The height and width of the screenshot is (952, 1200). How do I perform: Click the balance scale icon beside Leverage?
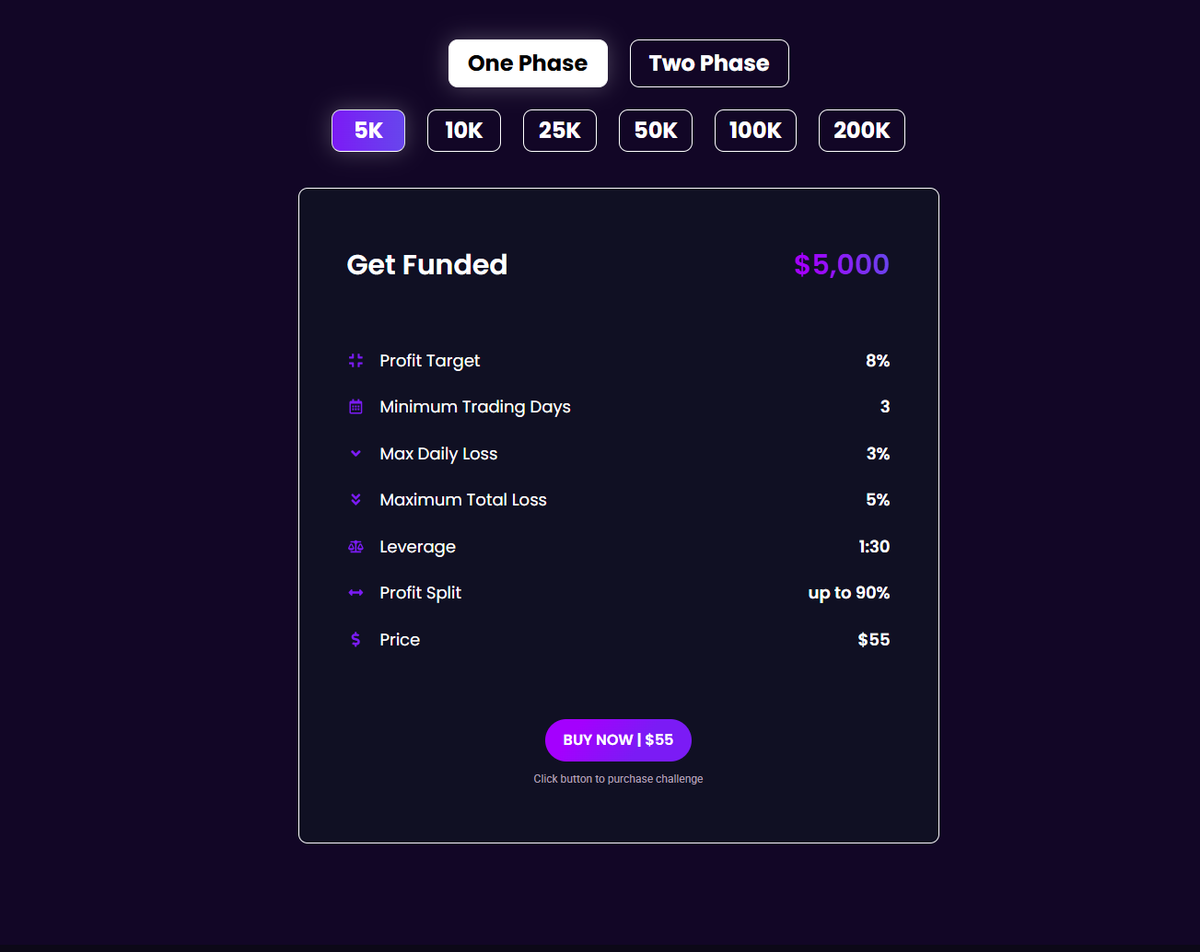point(356,547)
